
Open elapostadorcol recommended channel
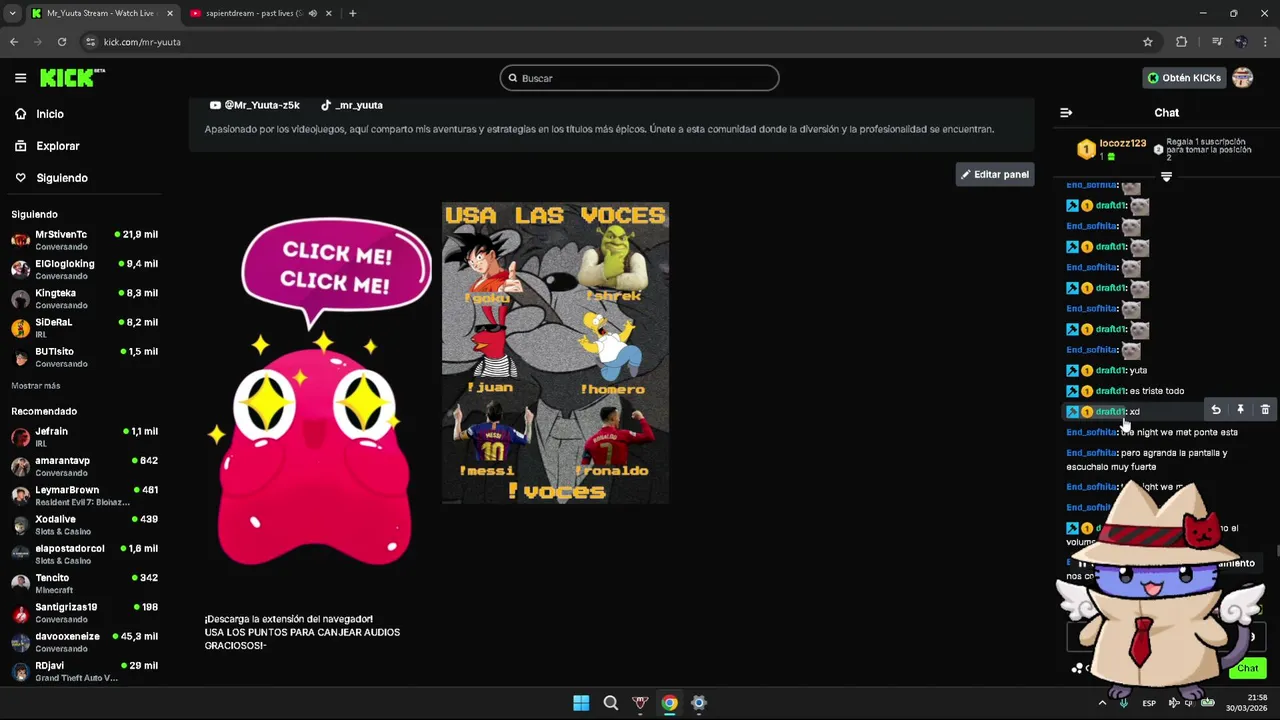[x=84, y=553]
